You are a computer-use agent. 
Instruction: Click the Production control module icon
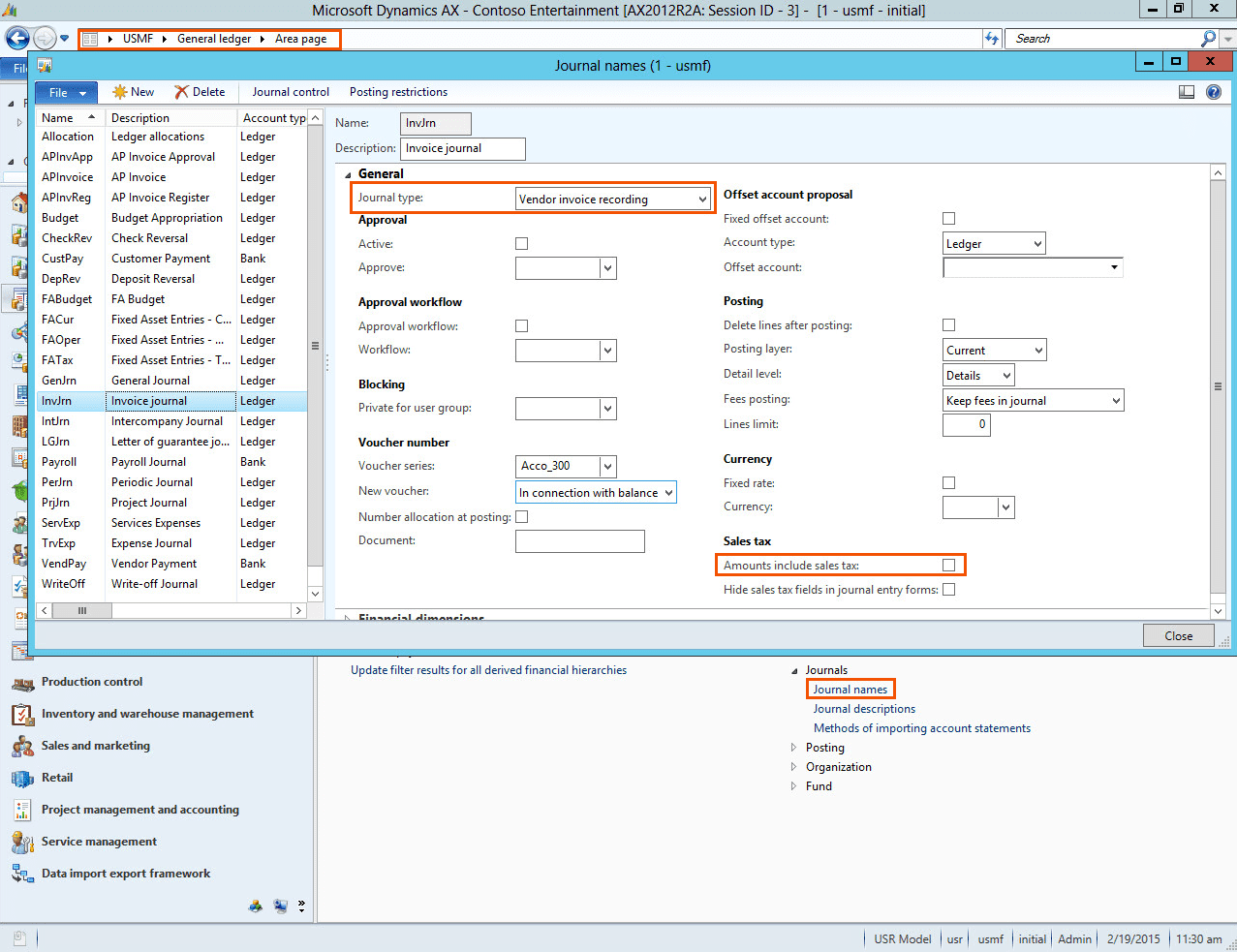[x=22, y=684]
